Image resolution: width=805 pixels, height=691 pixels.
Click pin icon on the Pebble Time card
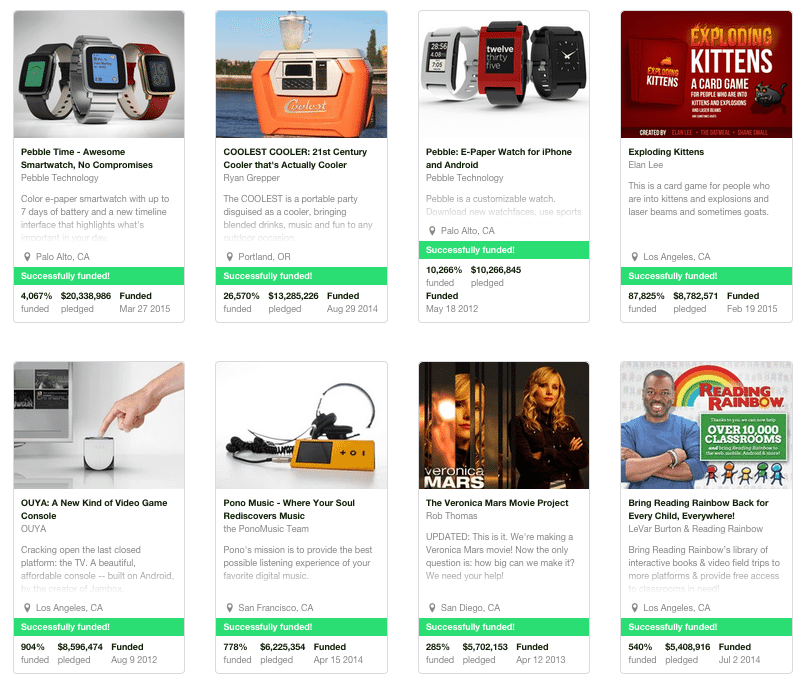(27, 257)
